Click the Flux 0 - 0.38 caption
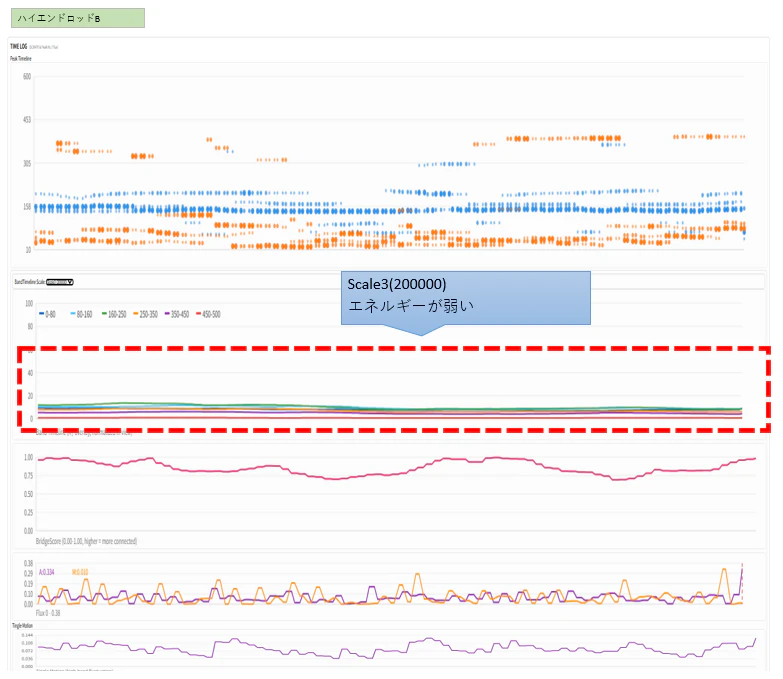 [x=48, y=613]
